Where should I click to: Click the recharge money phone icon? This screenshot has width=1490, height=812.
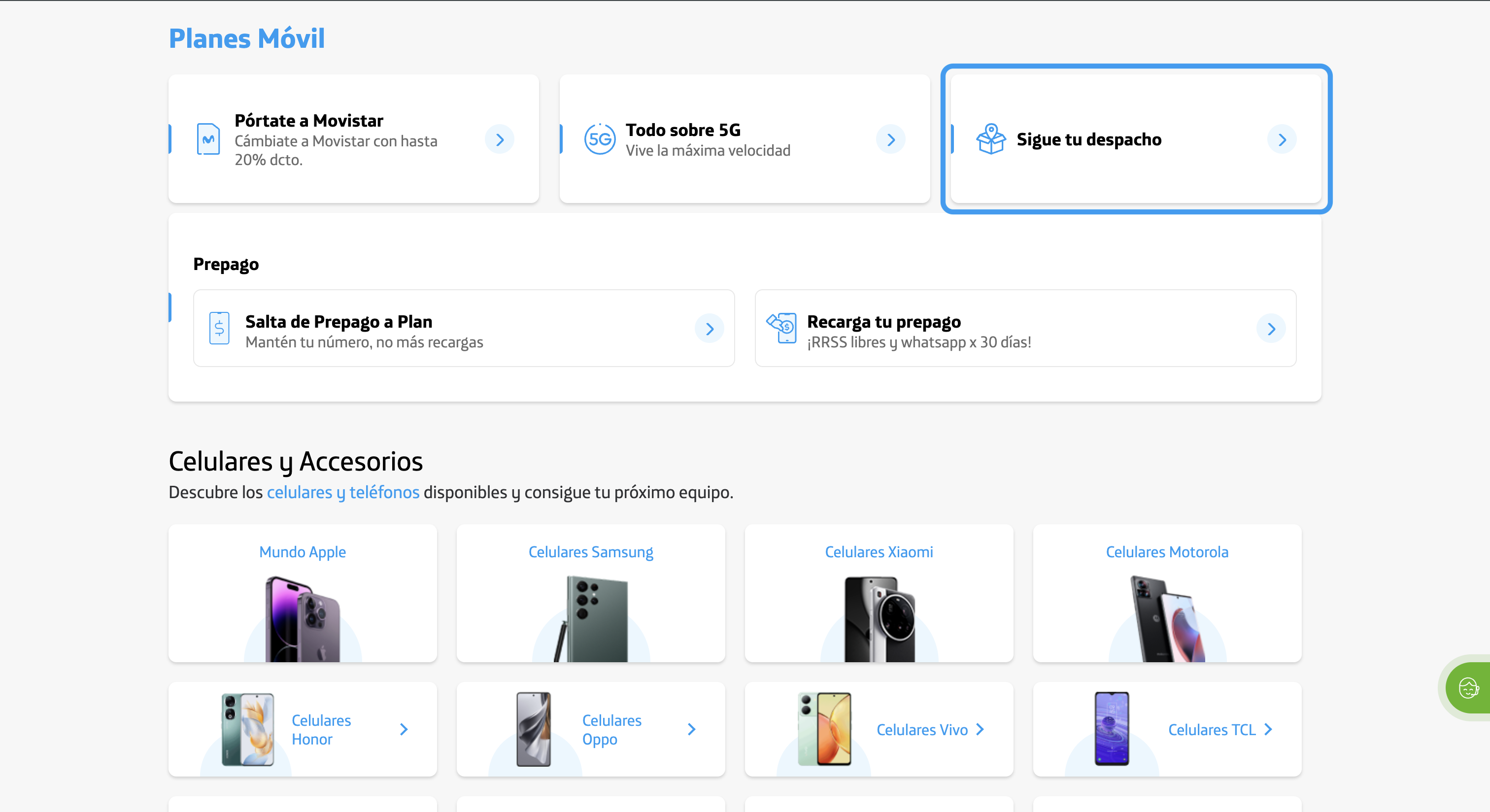[x=781, y=328]
